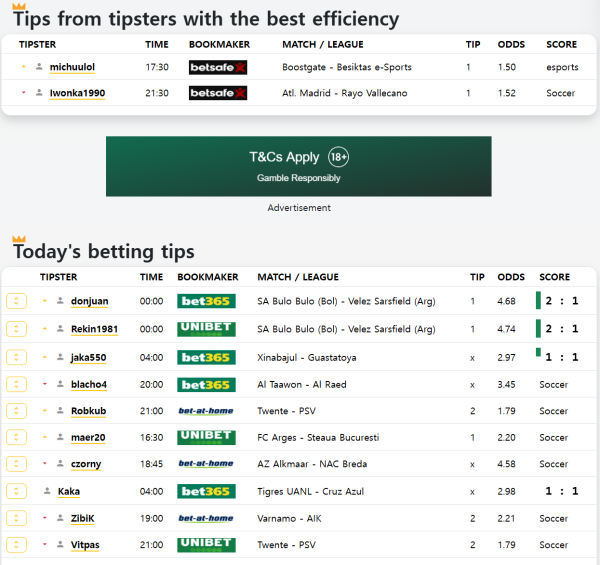The width and height of the screenshot is (600, 565).
Task: Expand the tip details for donjuan's row
Action: pyautogui.click(x=16, y=301)
